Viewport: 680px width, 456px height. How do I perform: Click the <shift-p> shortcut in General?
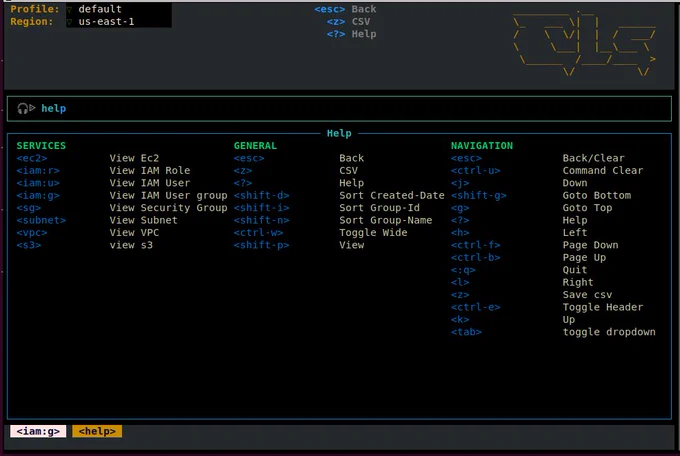click(x=262, y=245)
